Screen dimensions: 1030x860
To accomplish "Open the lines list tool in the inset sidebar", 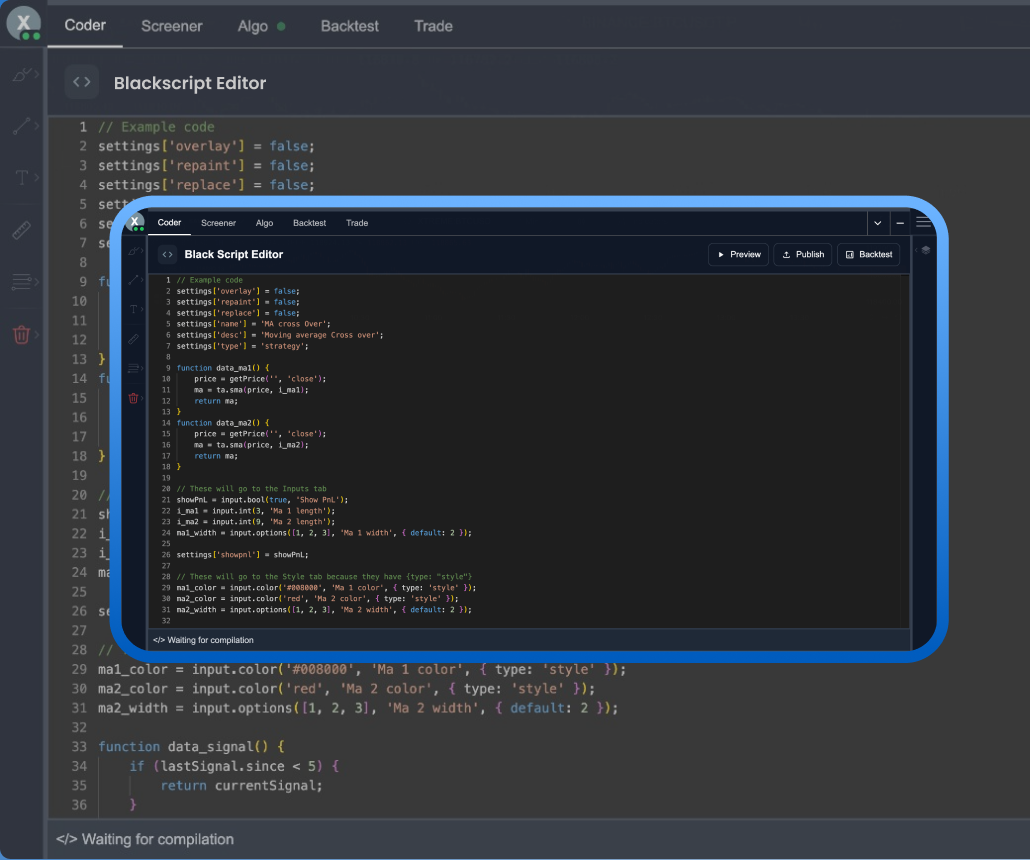I will [x=133, y=368].
